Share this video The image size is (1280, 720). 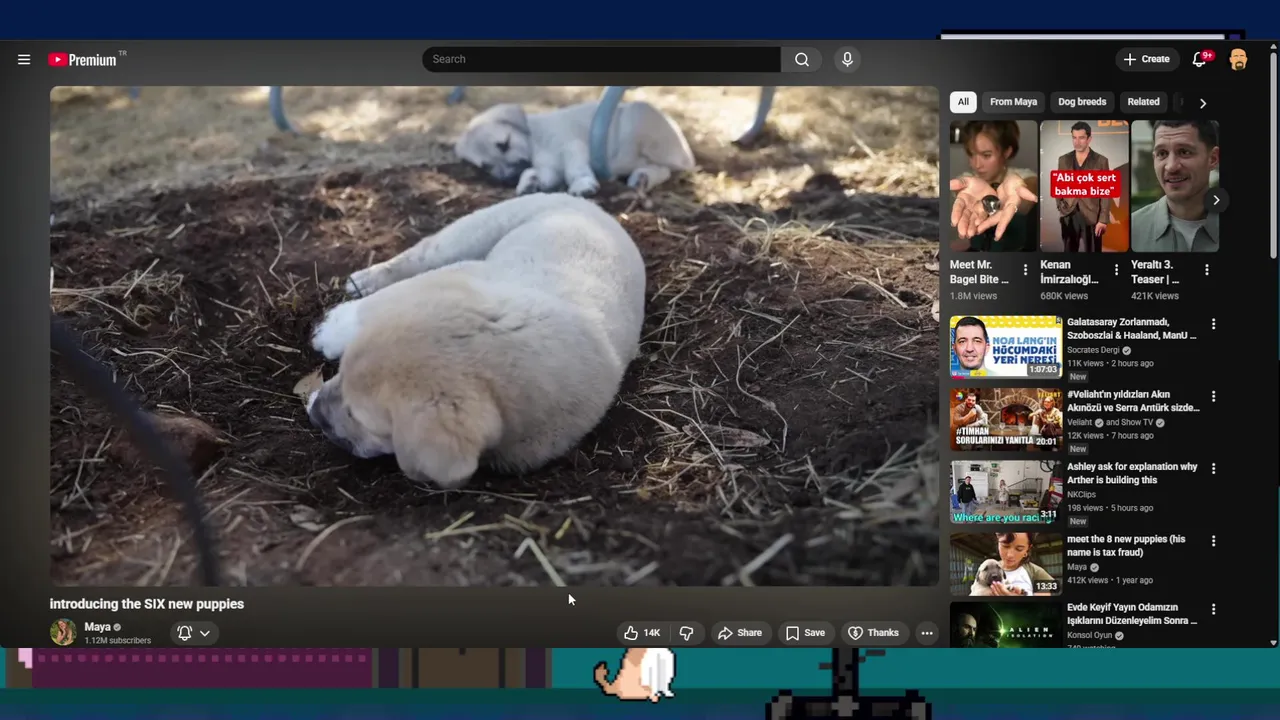pyautogui.click(x=740, y=633)
